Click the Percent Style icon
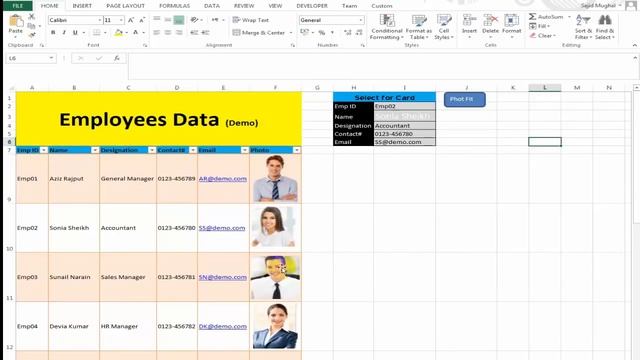 [322, 33]
